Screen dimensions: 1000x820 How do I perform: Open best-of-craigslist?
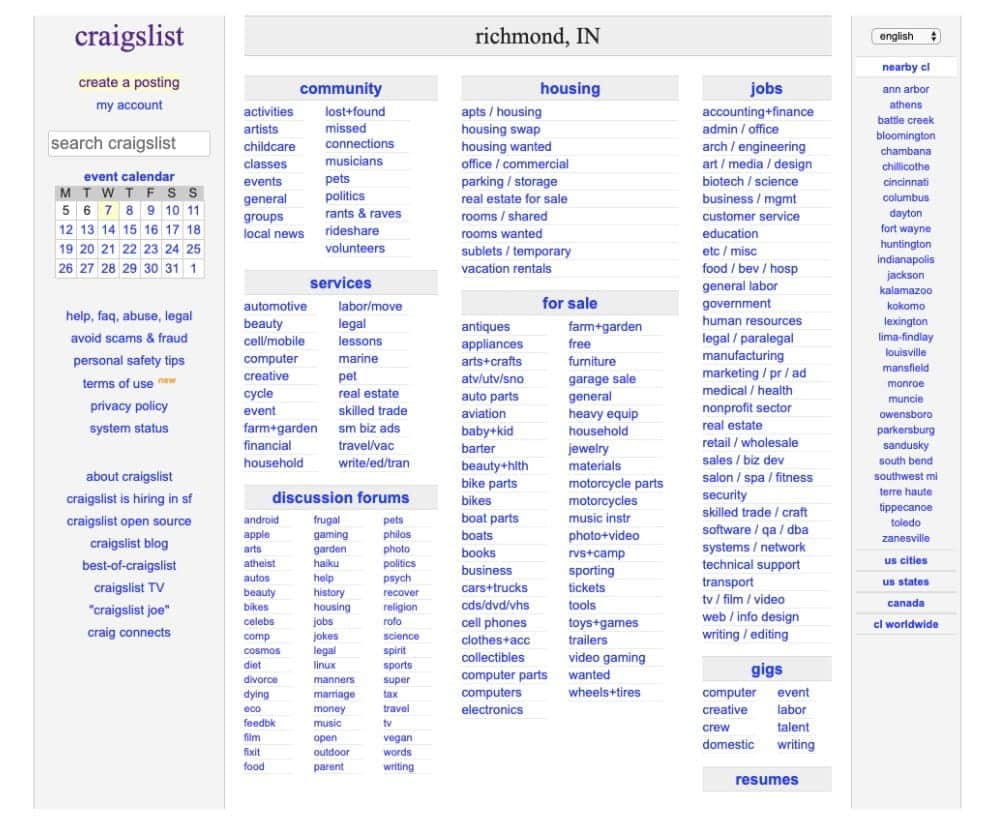[128, 565]
